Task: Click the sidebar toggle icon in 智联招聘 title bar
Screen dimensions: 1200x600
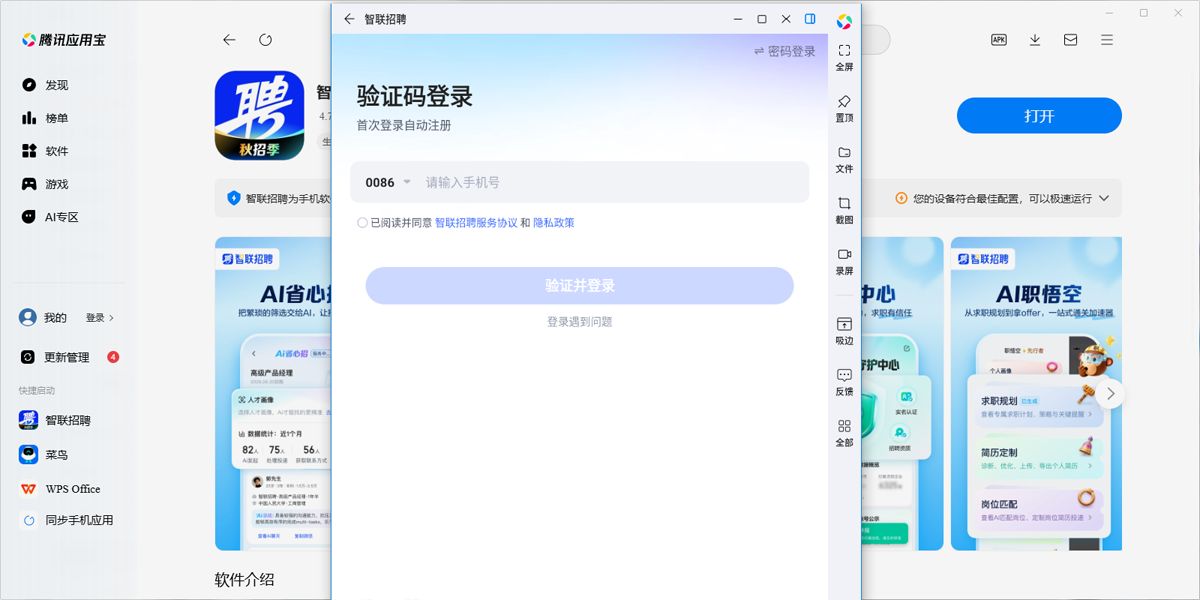Action: point(811,19)
